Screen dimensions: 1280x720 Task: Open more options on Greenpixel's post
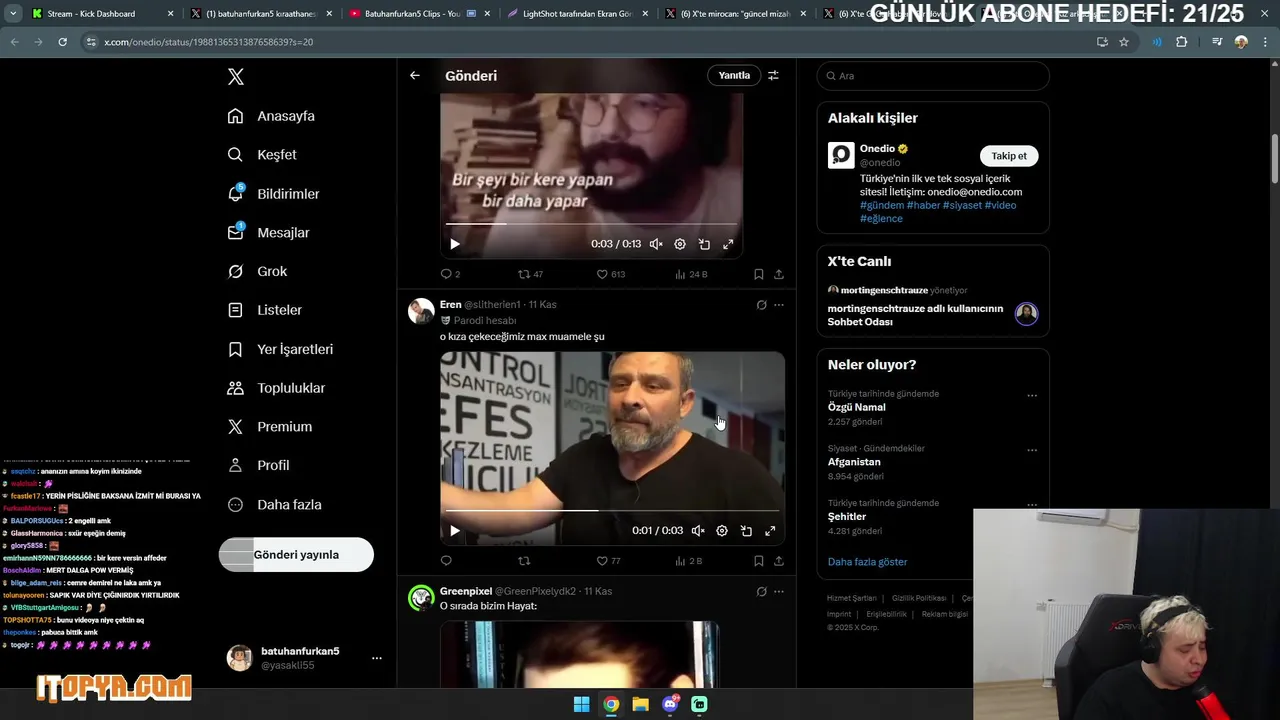coord(779,592)
